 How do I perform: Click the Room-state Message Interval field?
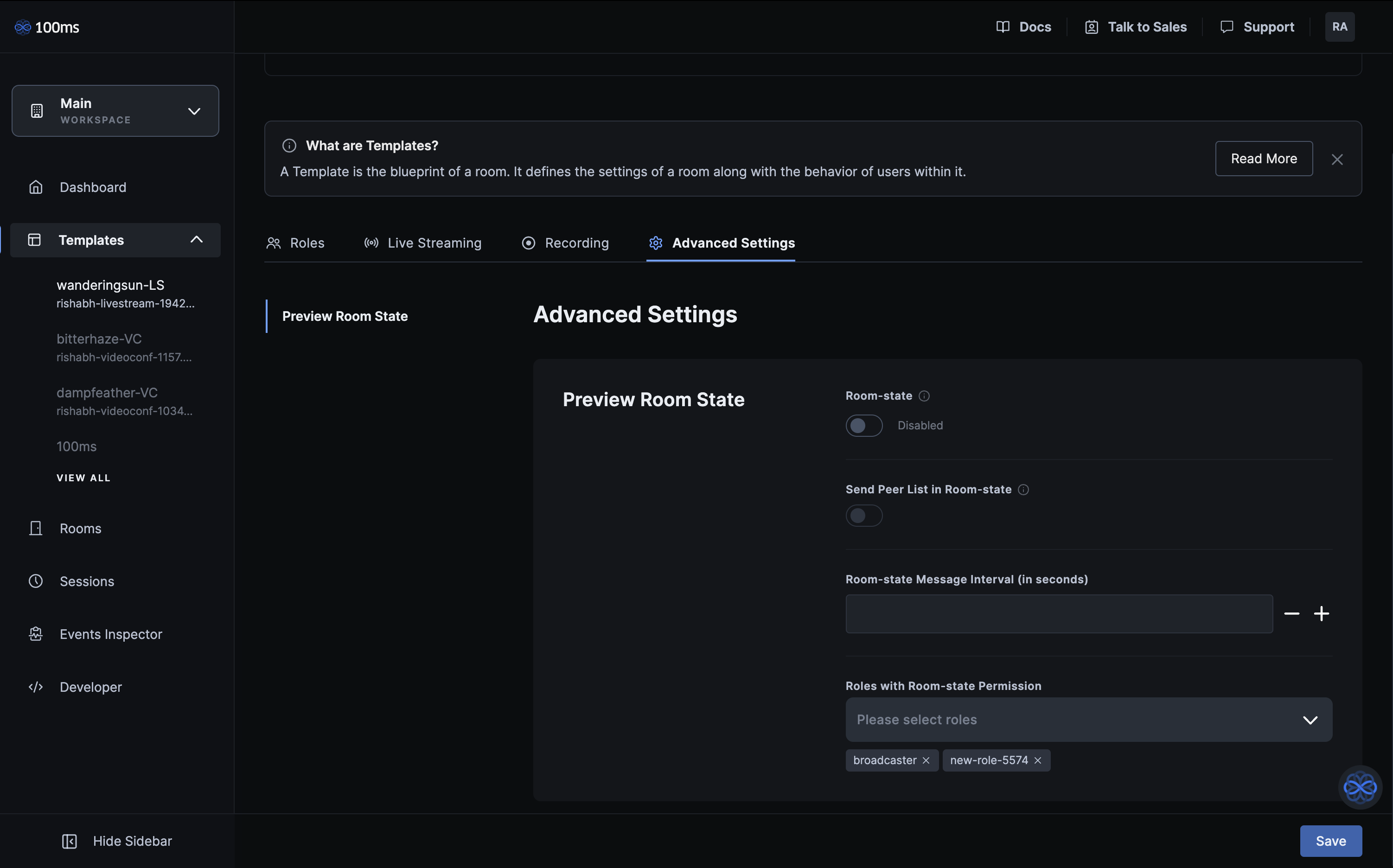(1058, 614)
